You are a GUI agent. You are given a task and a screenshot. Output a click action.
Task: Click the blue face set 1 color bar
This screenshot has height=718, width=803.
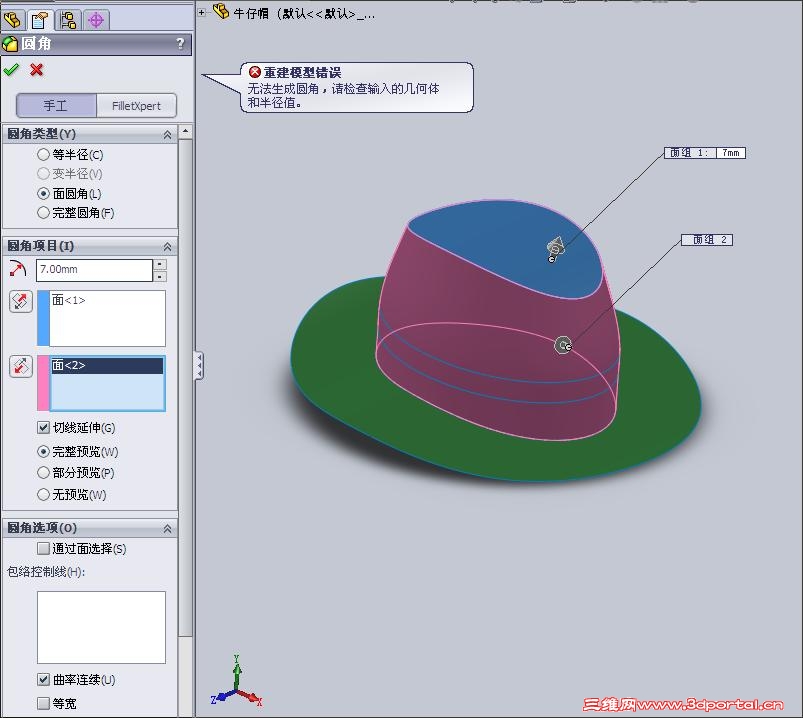pos(44,318)
